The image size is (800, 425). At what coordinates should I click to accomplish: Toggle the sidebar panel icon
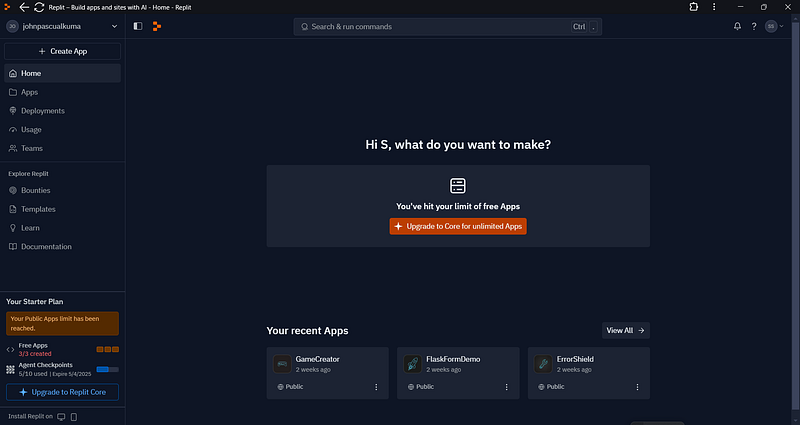138,26
